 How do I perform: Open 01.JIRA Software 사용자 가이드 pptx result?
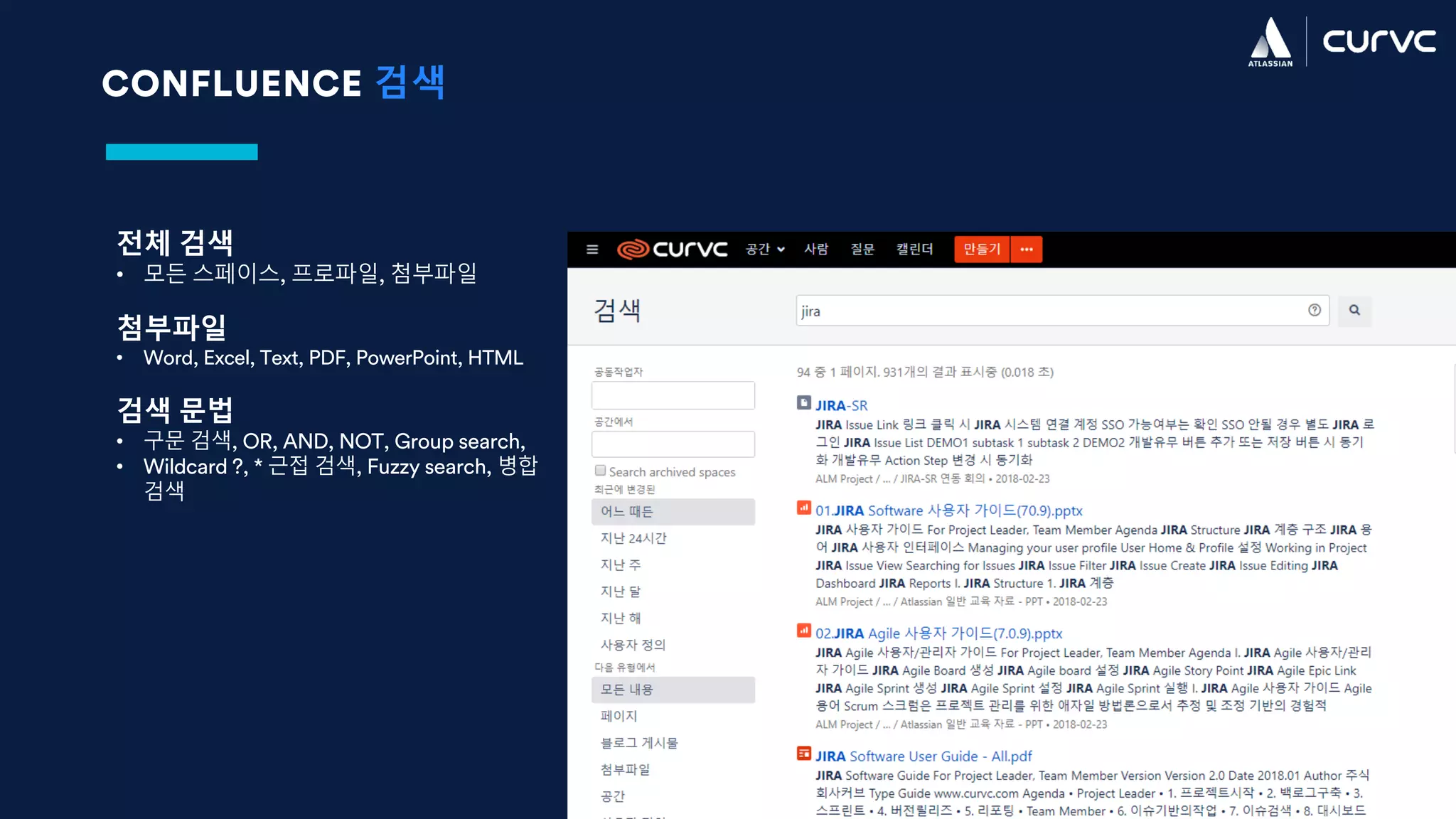[x=948, y=510]
